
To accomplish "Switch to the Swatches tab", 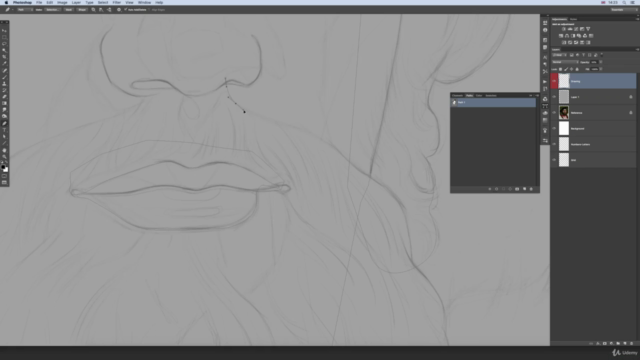I will point(491,96).
